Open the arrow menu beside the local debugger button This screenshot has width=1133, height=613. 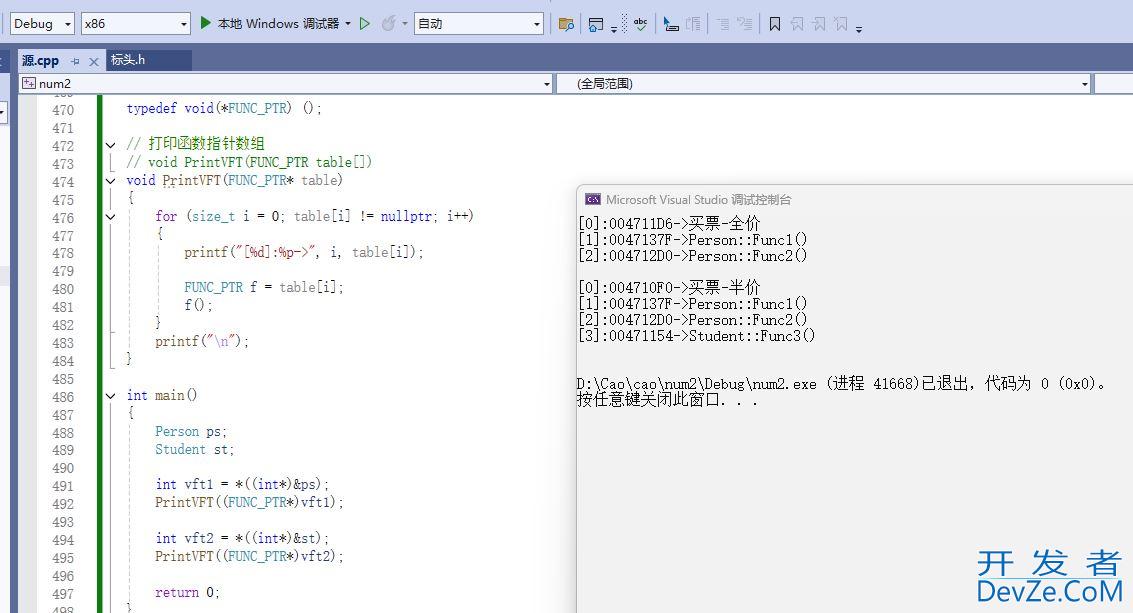click(x=348, y=24)
